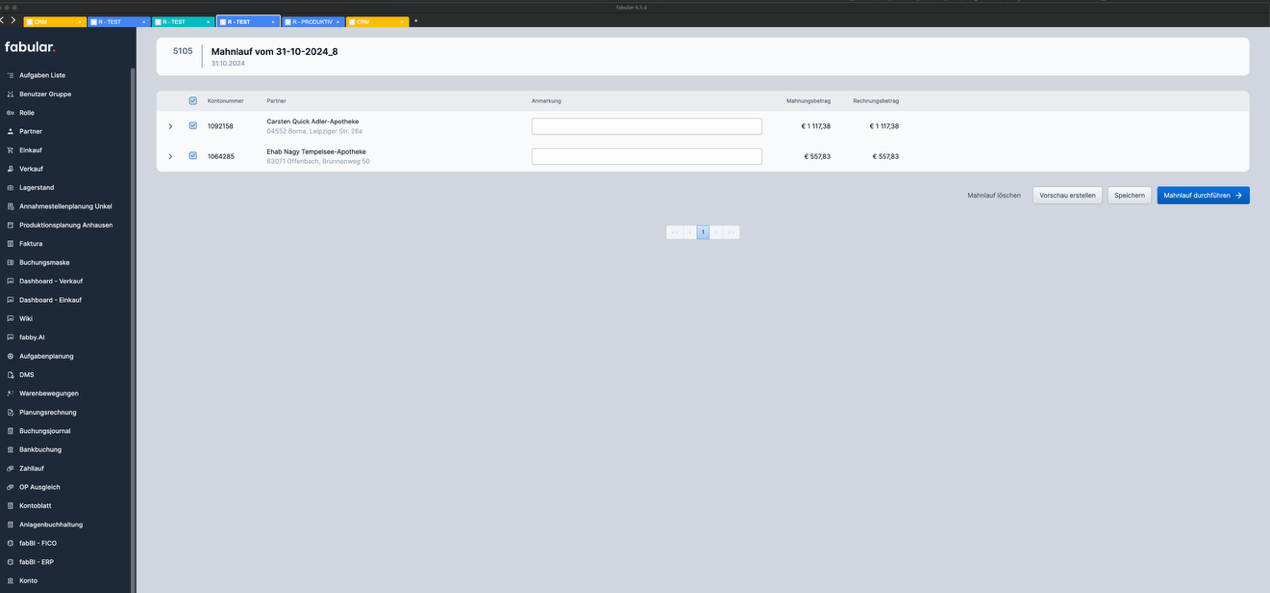Click the Faktura table icon
Screen dimensions: 1270x593
click(10, 244)
